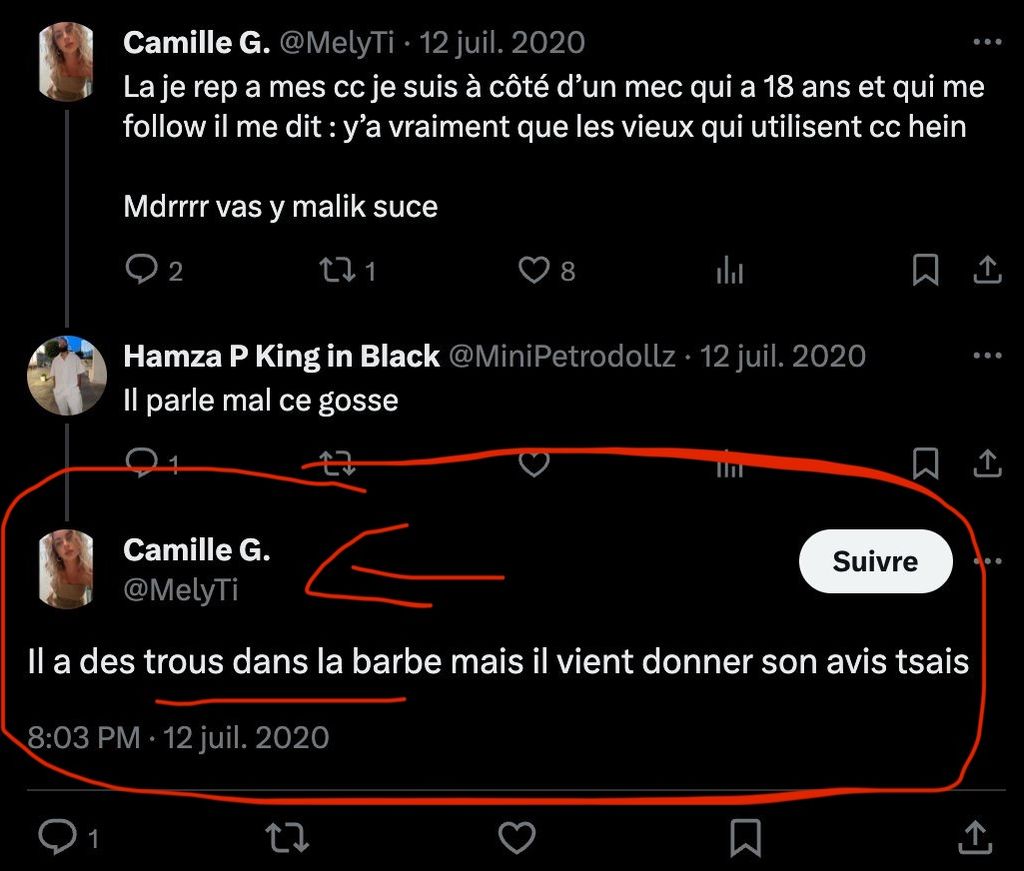Open more options on first tweet
The width and height of the screenshot is (1024, 871).
click(x=987, y=43)
